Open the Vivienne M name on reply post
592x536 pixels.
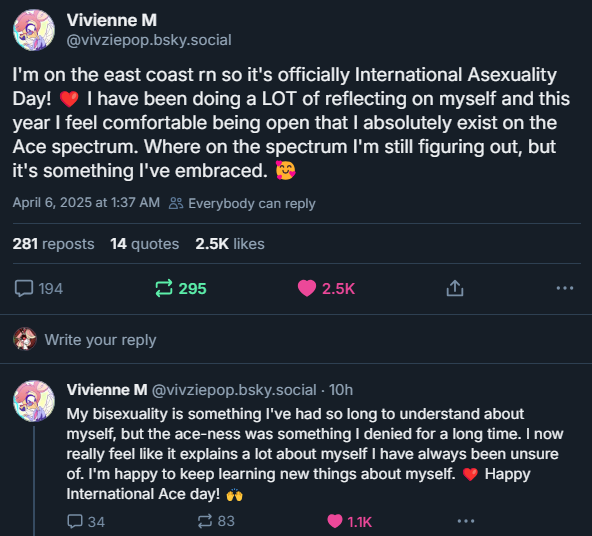107,390
